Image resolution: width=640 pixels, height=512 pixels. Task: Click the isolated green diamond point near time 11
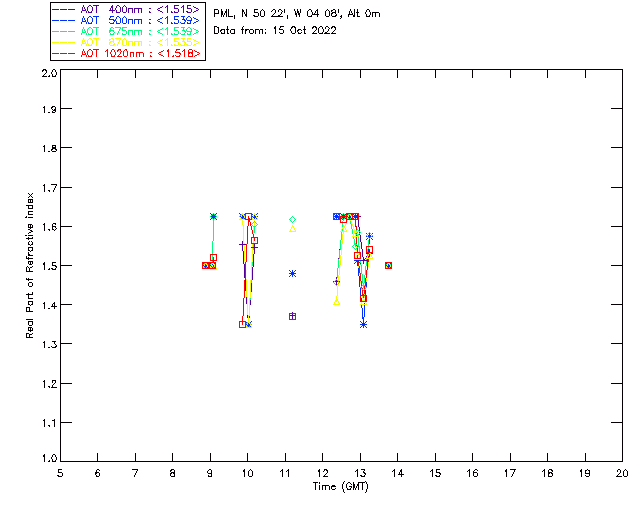point(292,220)
